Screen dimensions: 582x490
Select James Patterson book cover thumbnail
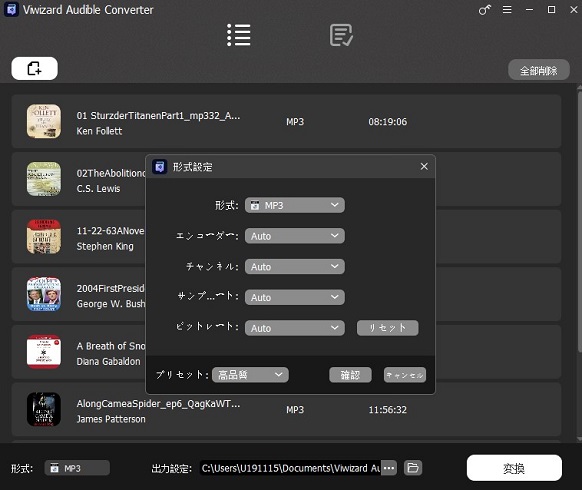(x=44, y=409)
